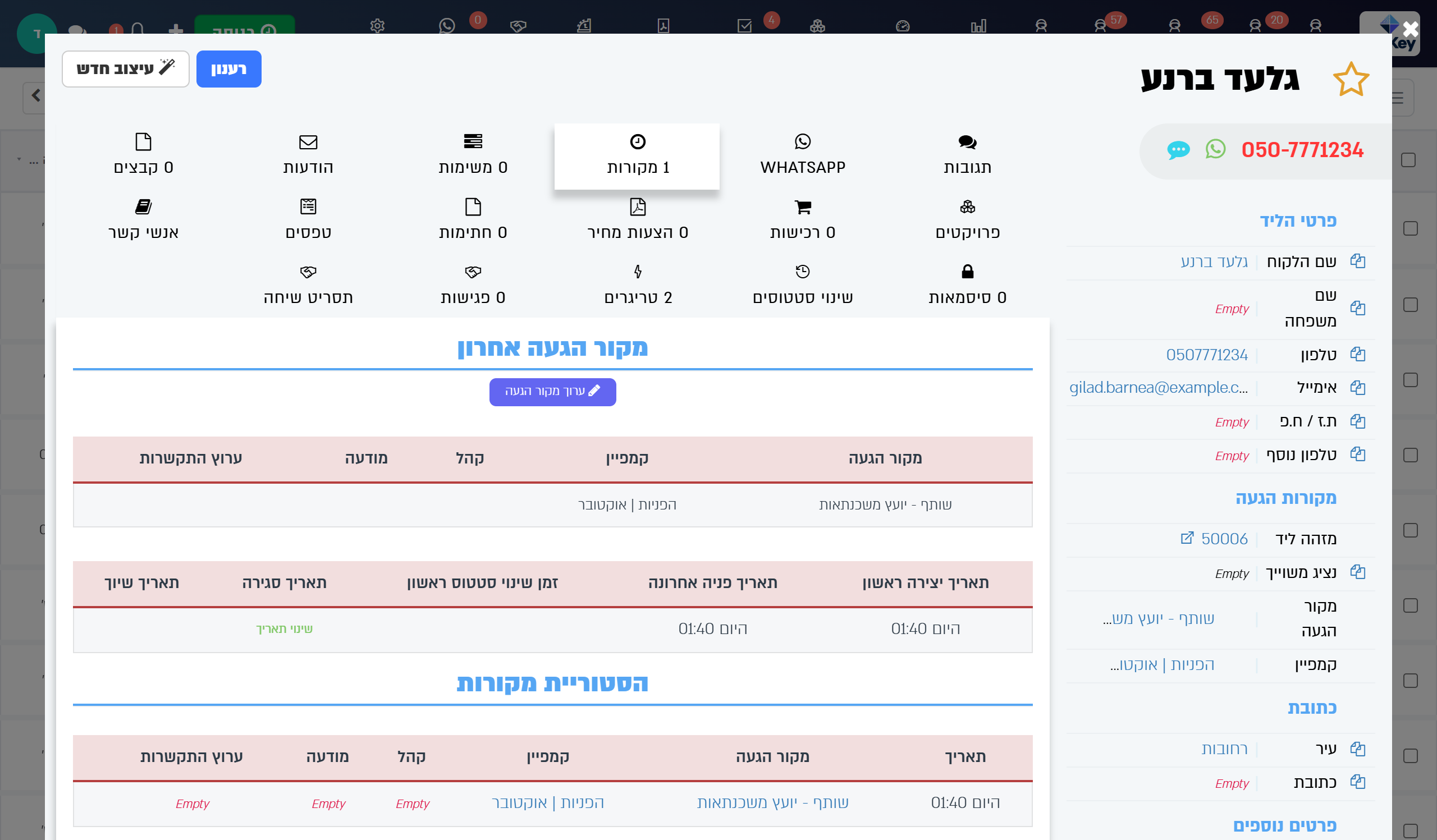Click the עיצוב חדש button

(125, 69)
